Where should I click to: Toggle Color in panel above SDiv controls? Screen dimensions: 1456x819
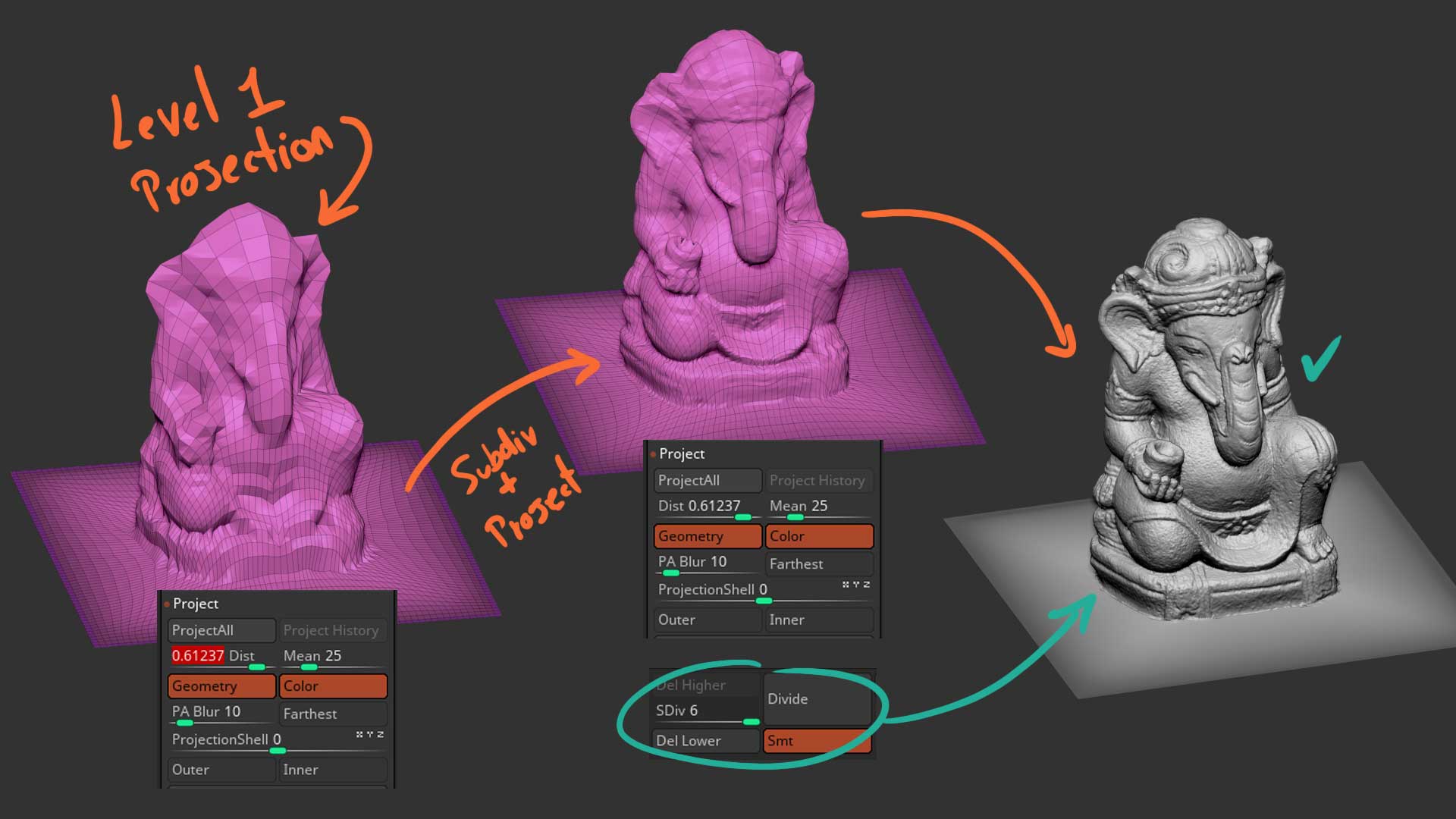[x=819, y=536]
